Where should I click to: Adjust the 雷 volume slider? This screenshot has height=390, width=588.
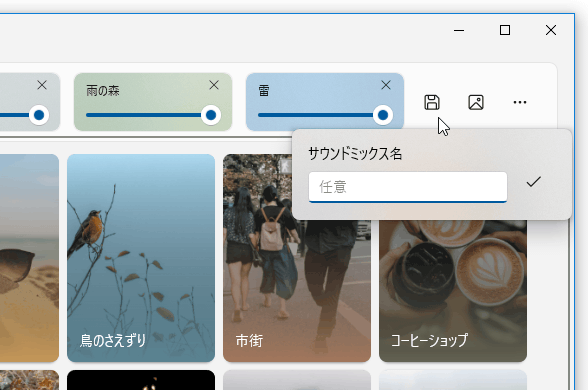click(325, 115)
